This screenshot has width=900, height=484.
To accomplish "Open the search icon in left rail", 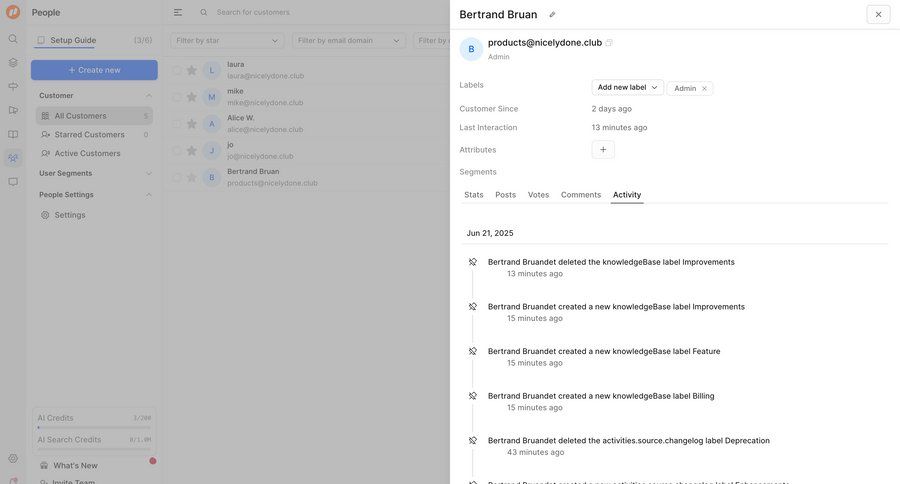I will click(x=13, y=39).
